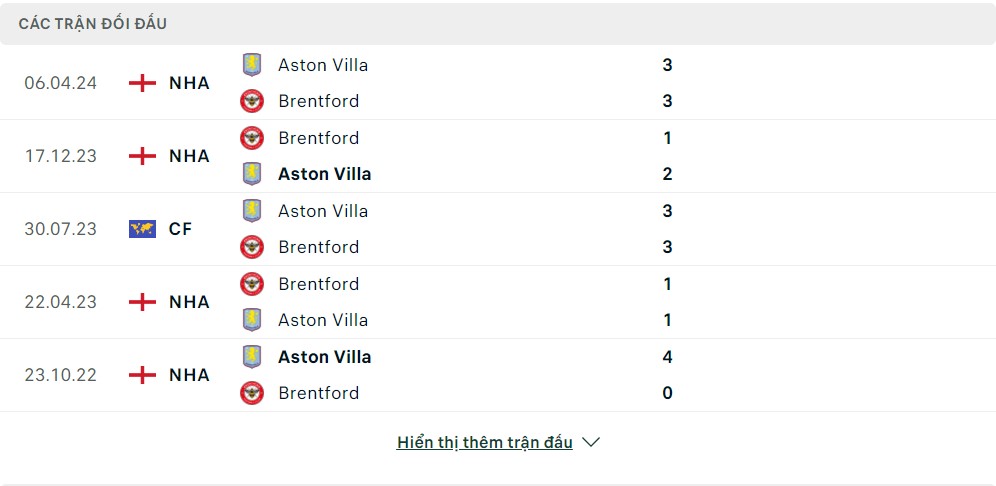Click world map flag beside CF
The width and height of the screenshot is (996, 486).
(x=143, y=229)
